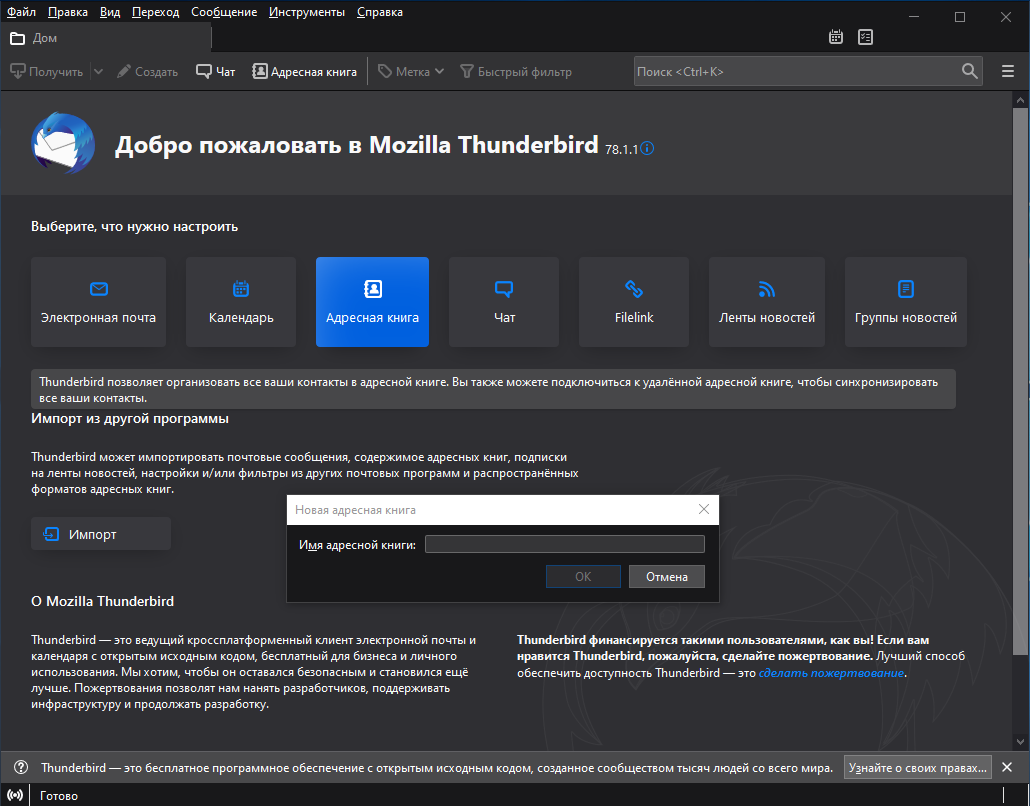Click the help icon in notification bar
This screenshot has width=1030, height=806.
click(21, 767)
